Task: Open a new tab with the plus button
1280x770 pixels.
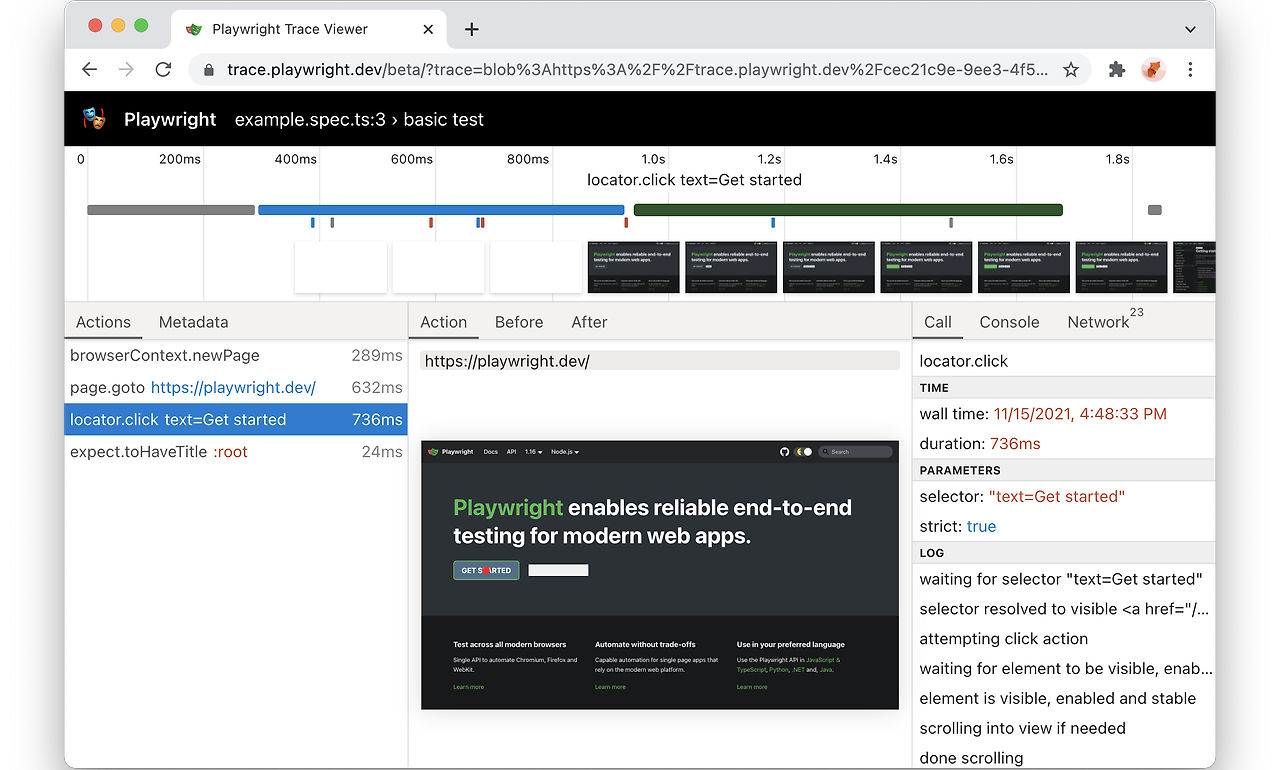Action: (472, 29)
